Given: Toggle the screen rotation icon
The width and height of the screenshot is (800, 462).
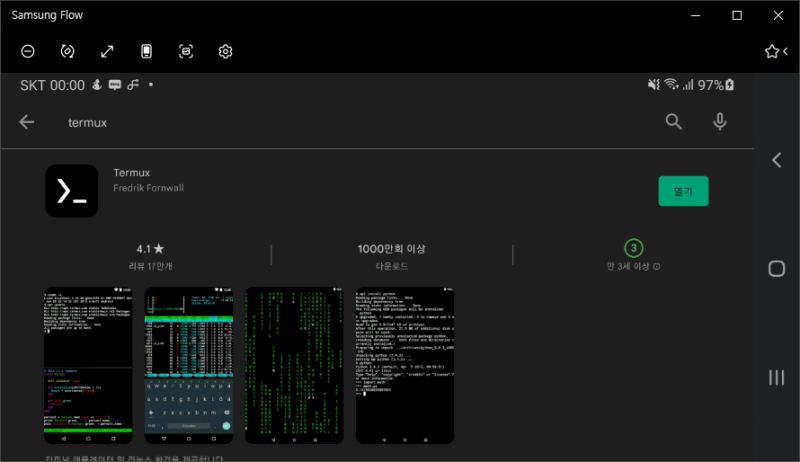Looking at the screenshot, I should 67,52.
